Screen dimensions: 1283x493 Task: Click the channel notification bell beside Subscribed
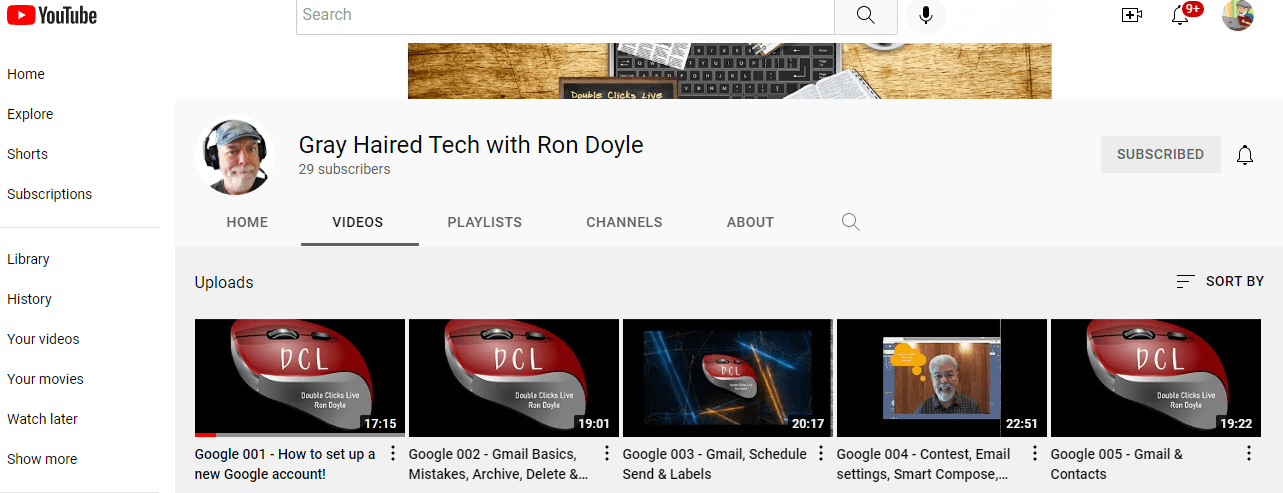pos(1245,155)
